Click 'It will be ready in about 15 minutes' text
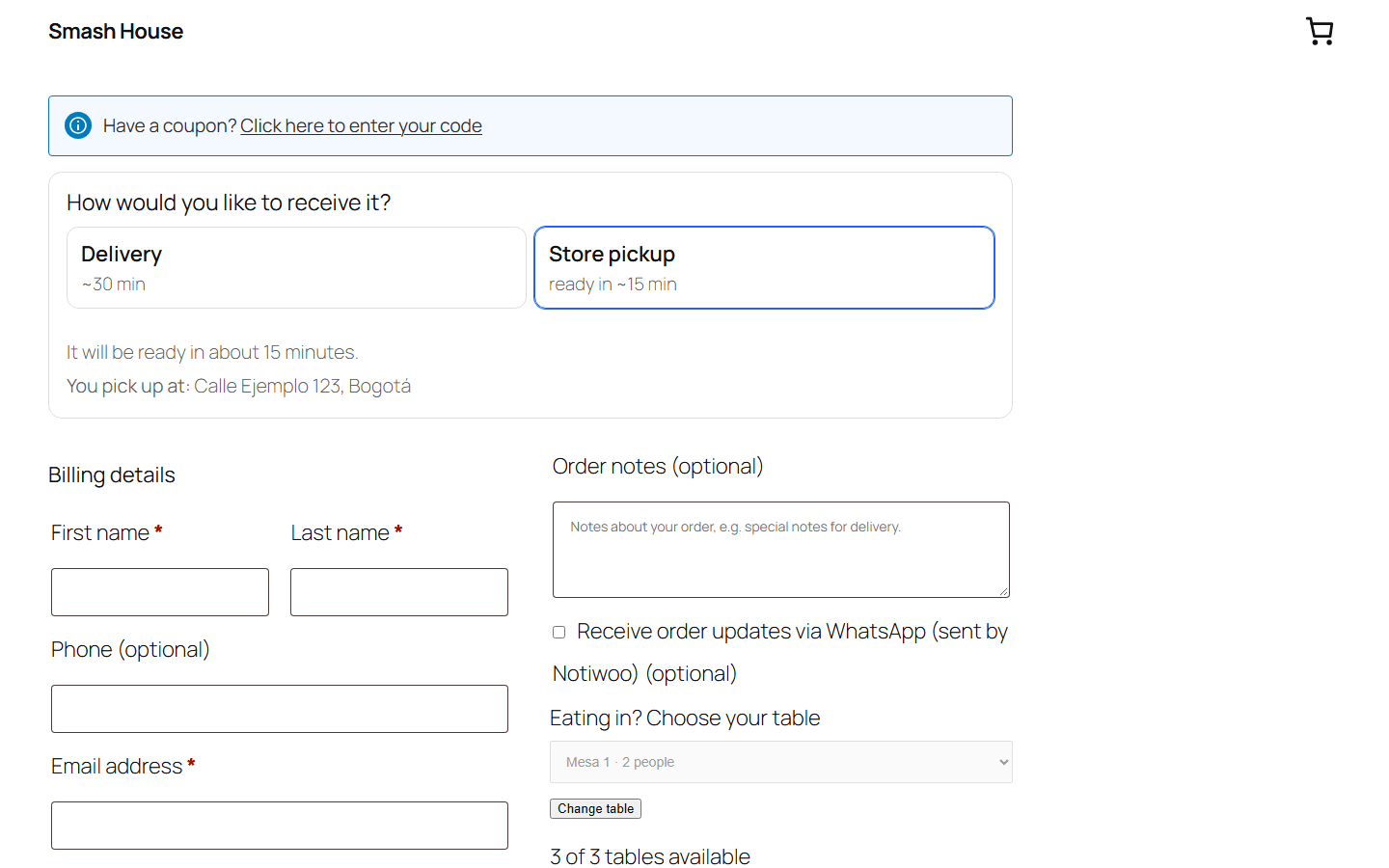 click(x=212, y=352)
